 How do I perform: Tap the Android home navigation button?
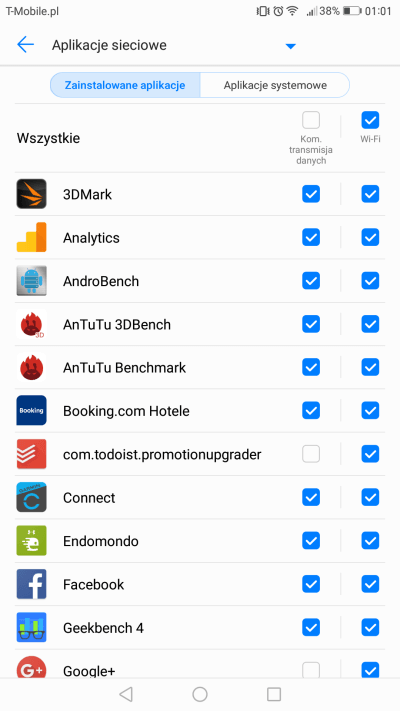(x=200, y=694)
